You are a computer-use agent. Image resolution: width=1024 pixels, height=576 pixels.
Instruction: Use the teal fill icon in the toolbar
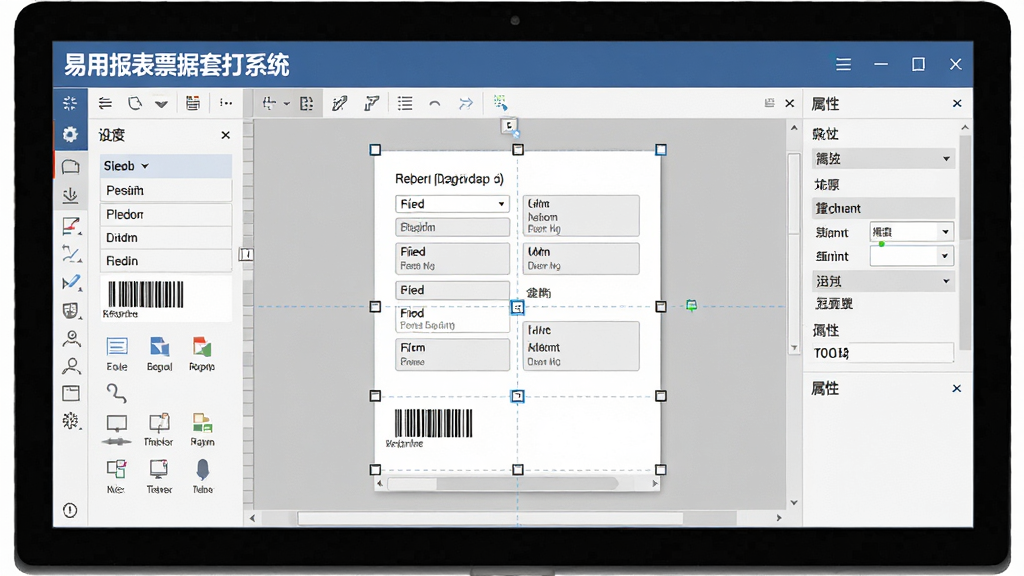pos(500,103)
